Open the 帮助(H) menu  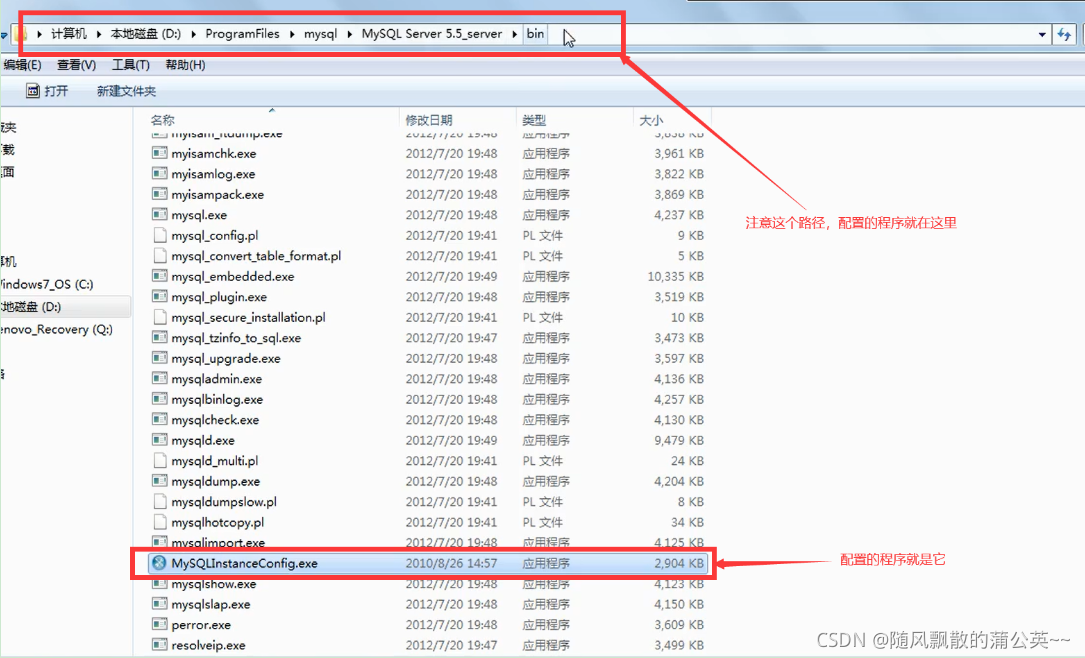pyautogui.click(x=185, y=65)
